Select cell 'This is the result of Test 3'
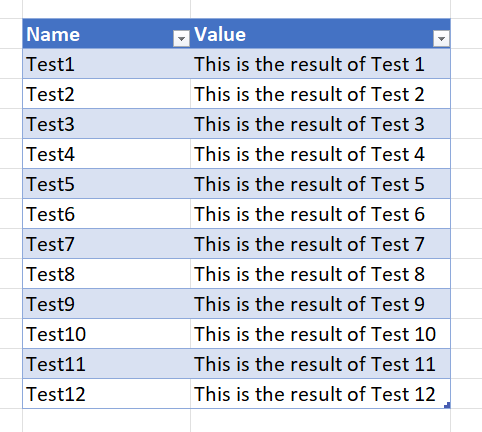The image size is (482, 432). point(320,124)
